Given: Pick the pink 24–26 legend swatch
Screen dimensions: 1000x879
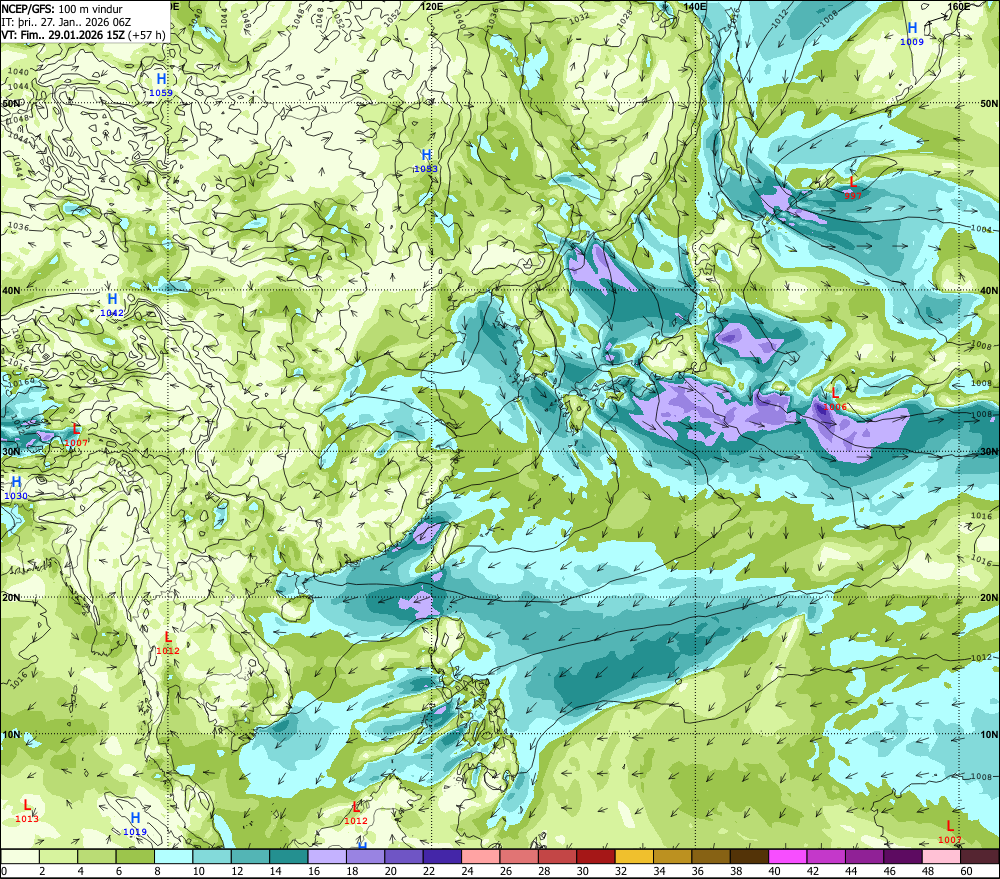Looking at the screenshot, I should [x=481, y=856].
